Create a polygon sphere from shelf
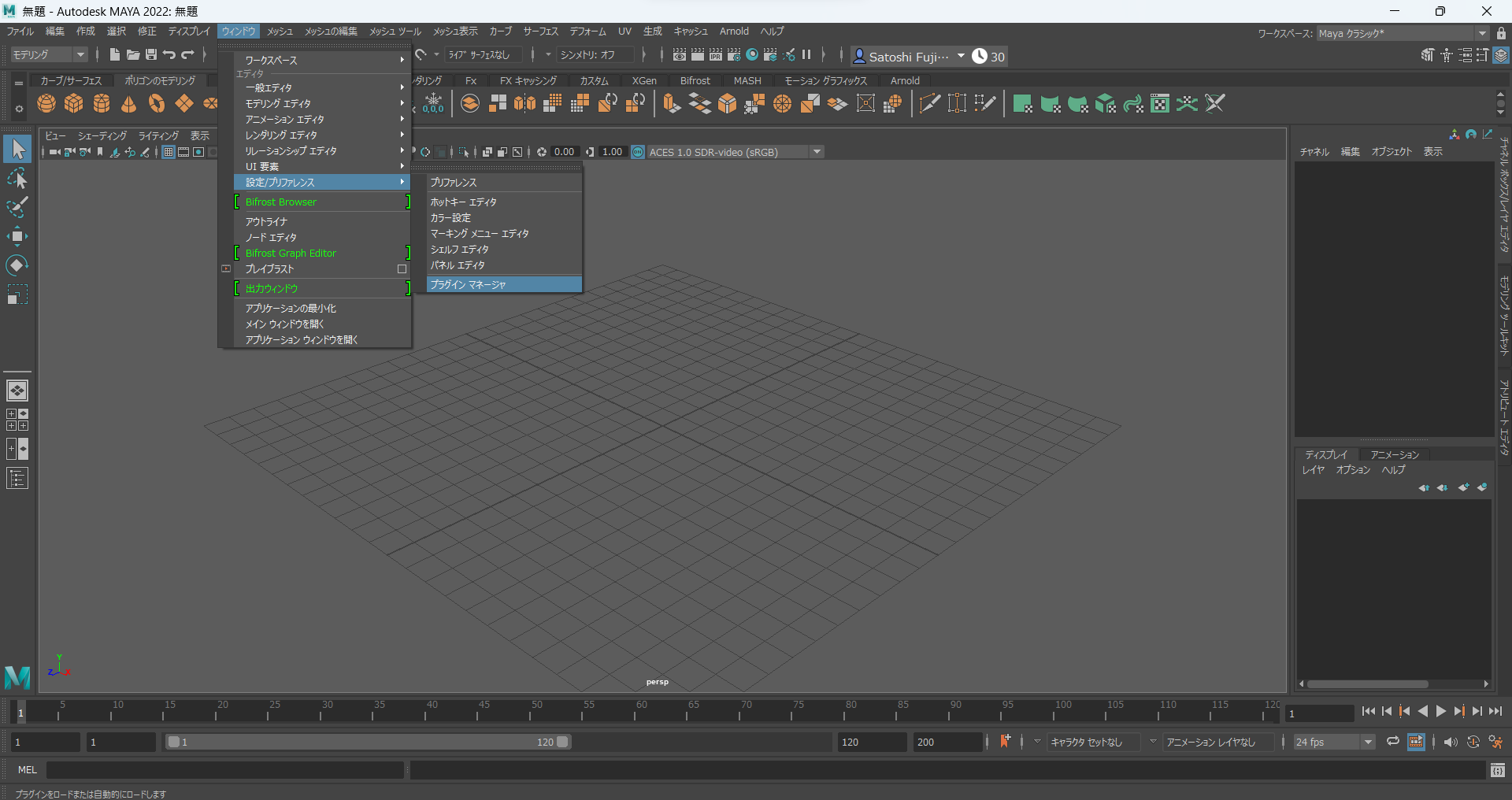The width and height of the screenshot is (1512, 800). click(46, 104)
